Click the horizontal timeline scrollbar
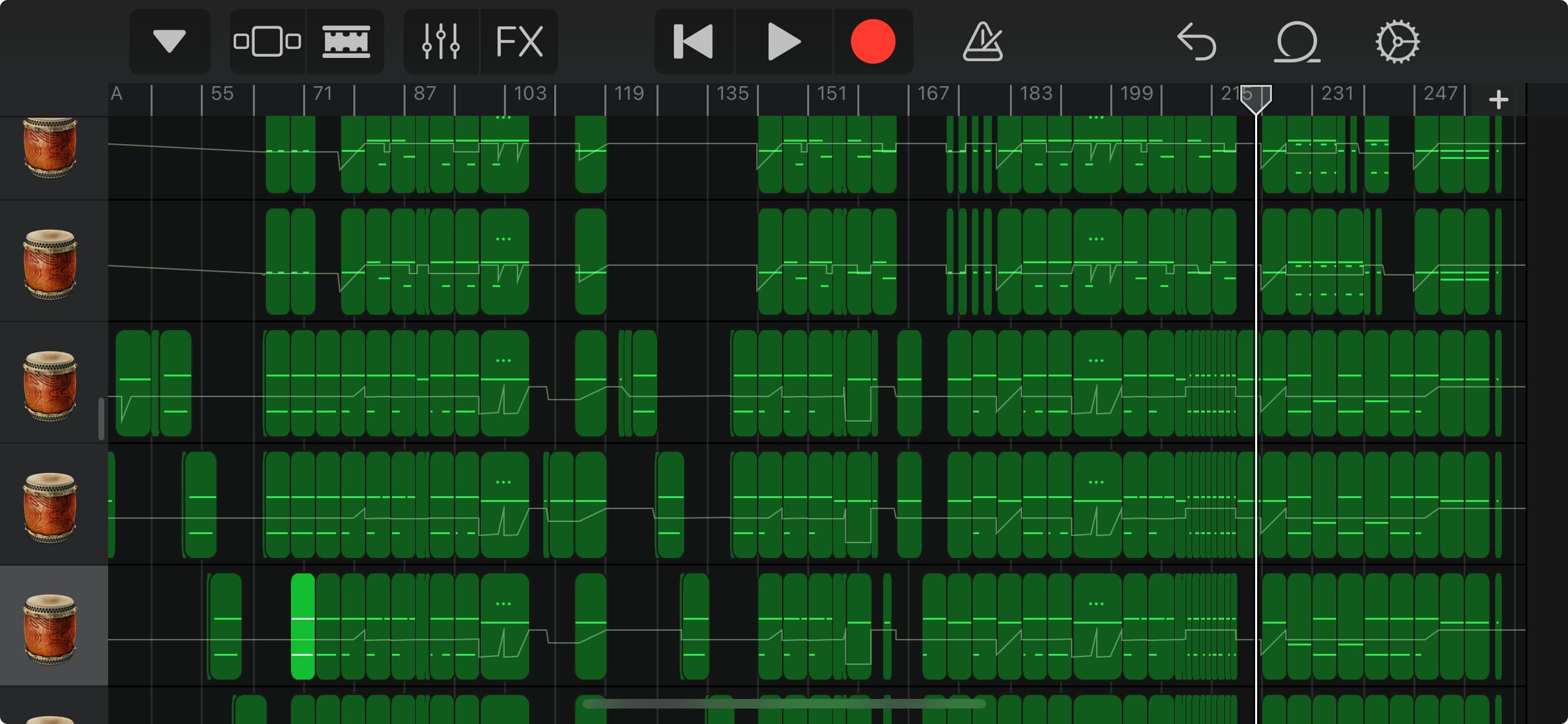 (x=784, y=704)
